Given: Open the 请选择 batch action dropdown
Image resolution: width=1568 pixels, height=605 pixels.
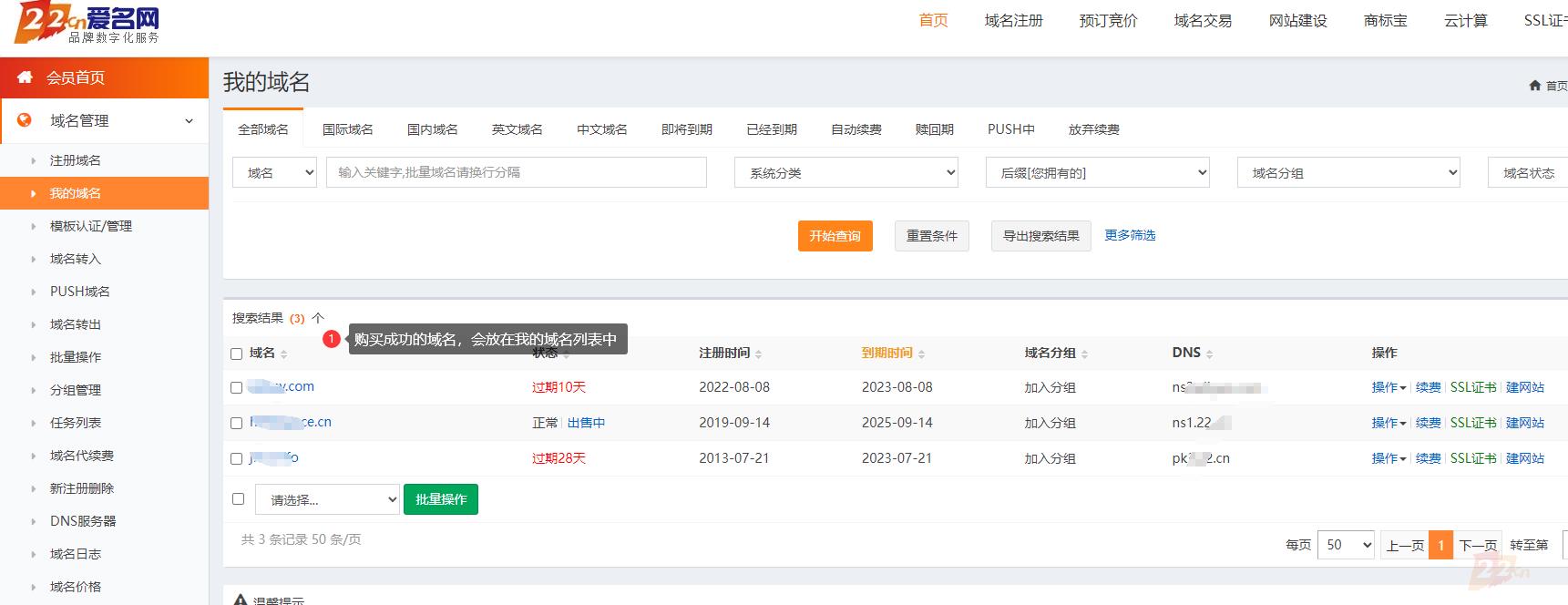Looking at the screenshot, I should click(x=327, y=499).
